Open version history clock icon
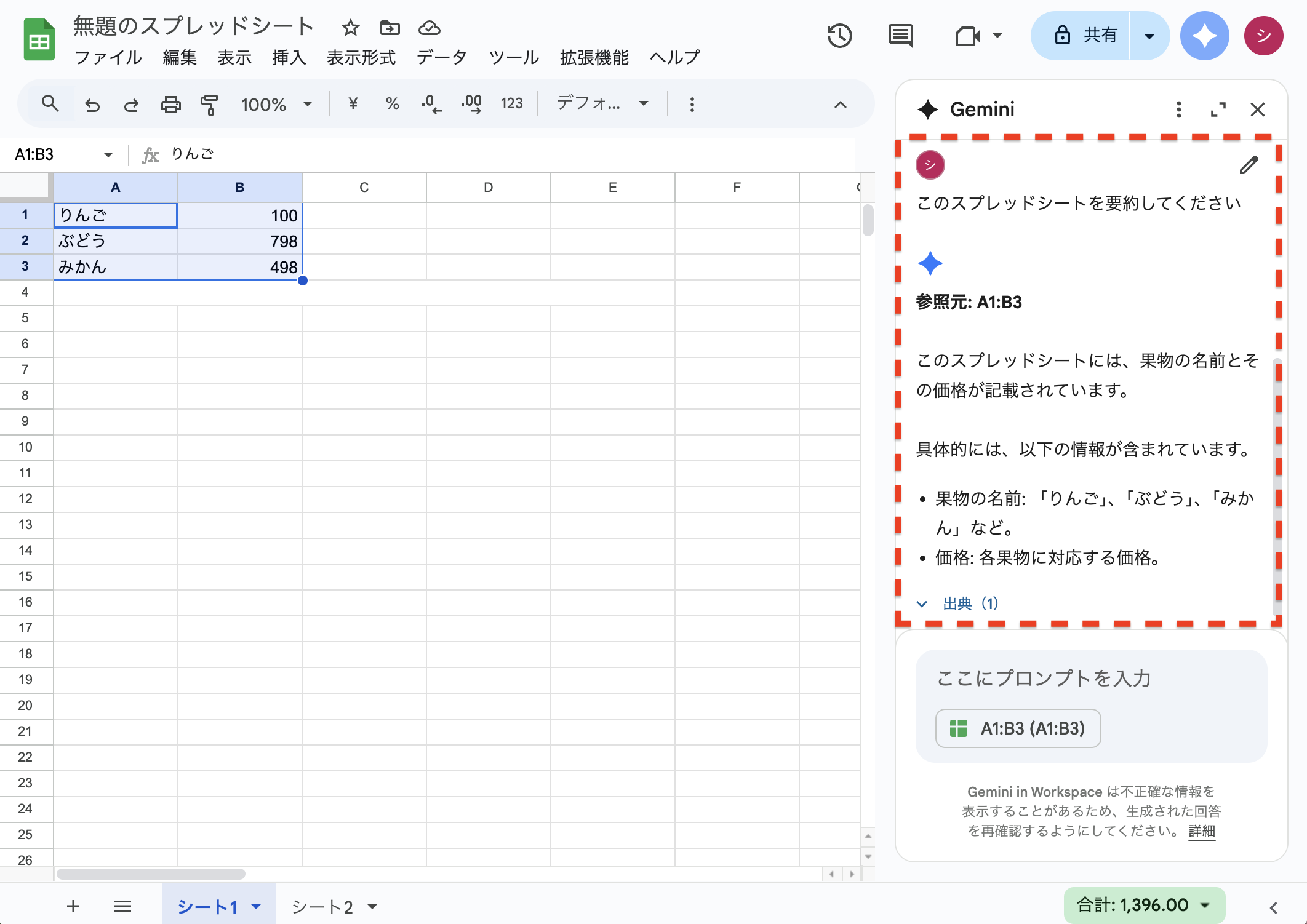 pos(839,36)
